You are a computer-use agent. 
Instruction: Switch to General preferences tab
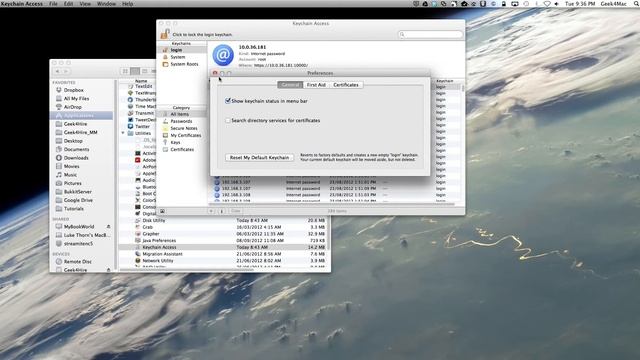[290, 85]
